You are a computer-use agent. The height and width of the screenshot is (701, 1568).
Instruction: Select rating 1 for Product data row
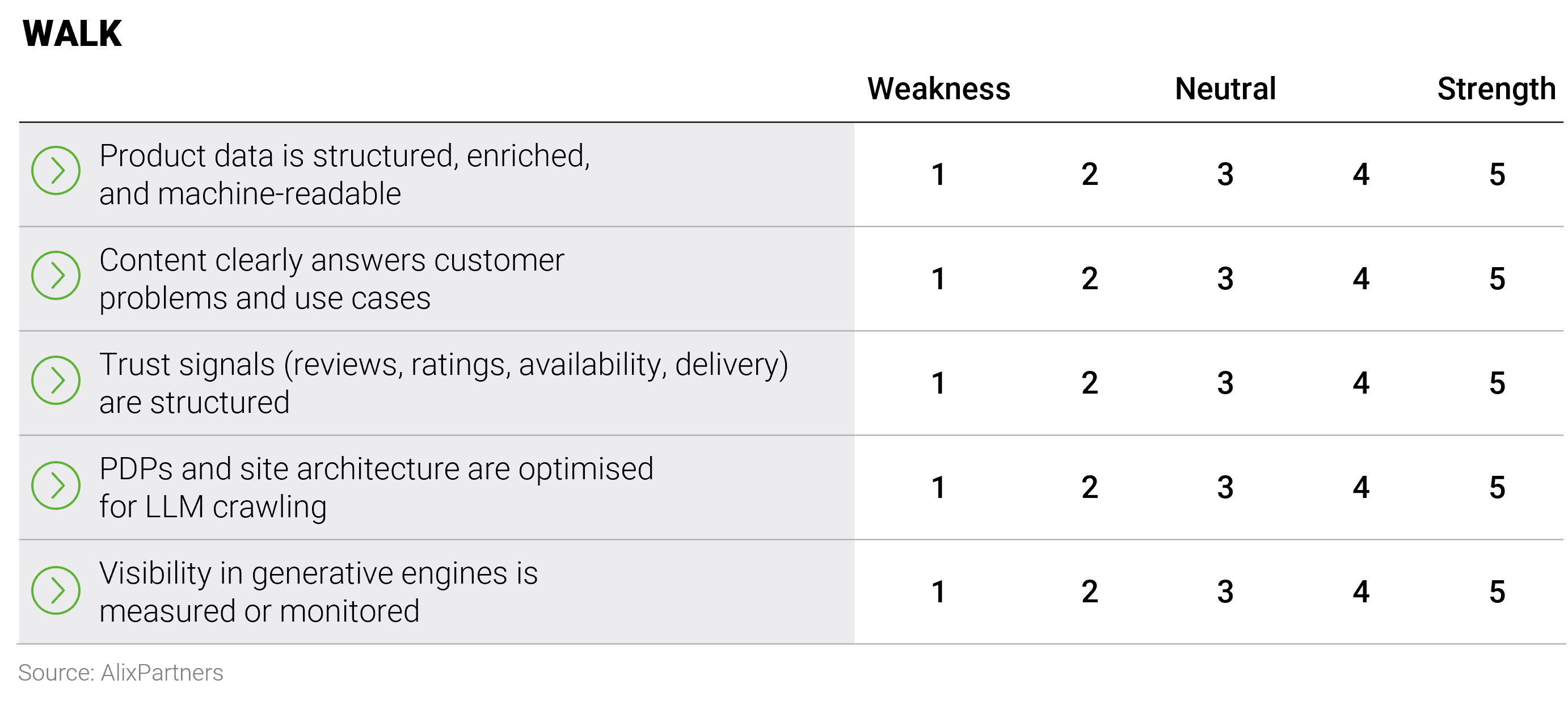938,175
